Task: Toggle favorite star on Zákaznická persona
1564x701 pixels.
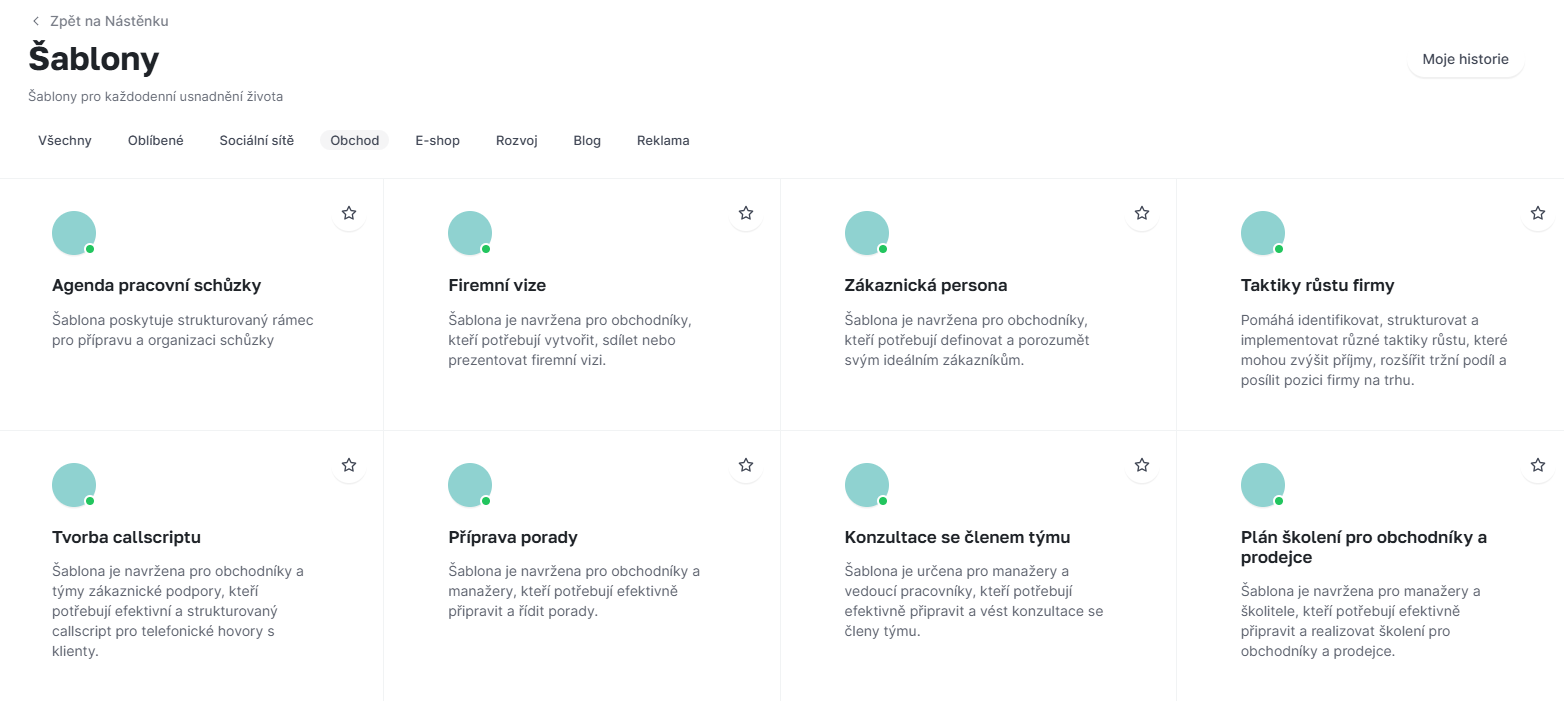Action: [x=1142, y=213]
